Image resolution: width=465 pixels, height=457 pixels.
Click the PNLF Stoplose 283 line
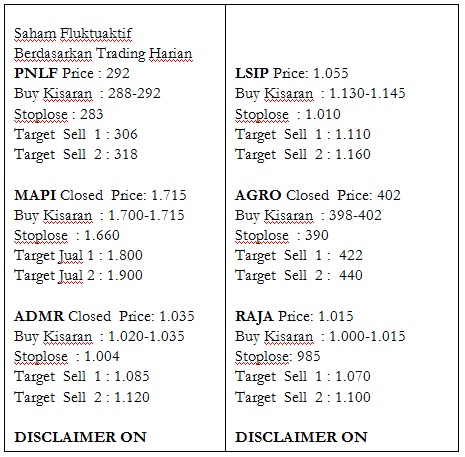point(59,115)
